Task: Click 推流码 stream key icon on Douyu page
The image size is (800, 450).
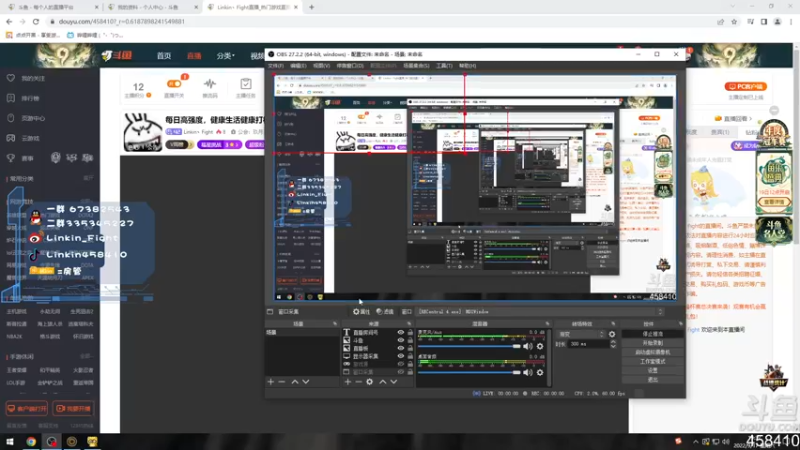Action: (x=210, y=88)
